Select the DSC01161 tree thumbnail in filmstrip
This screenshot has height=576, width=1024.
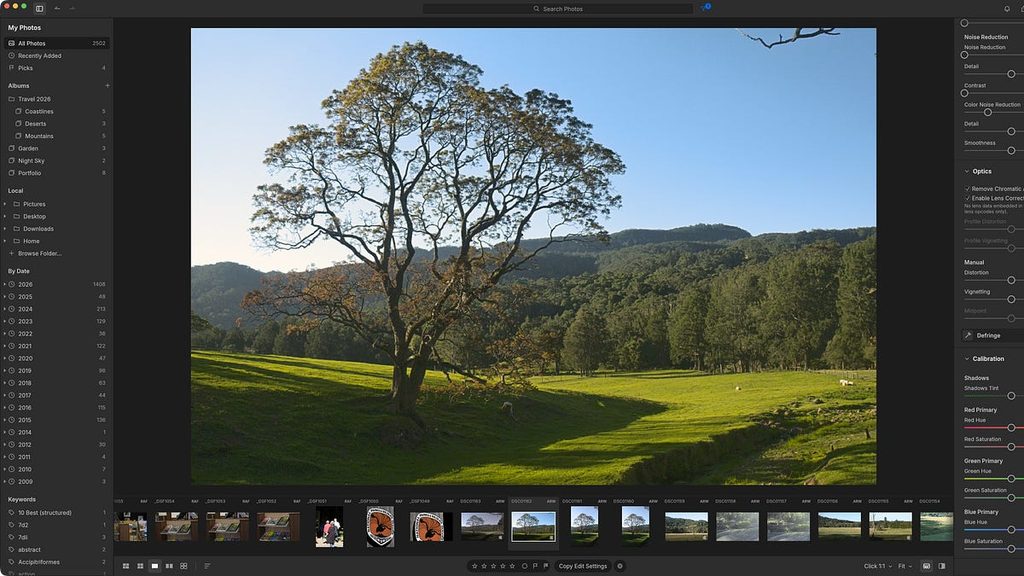[584, 526]
